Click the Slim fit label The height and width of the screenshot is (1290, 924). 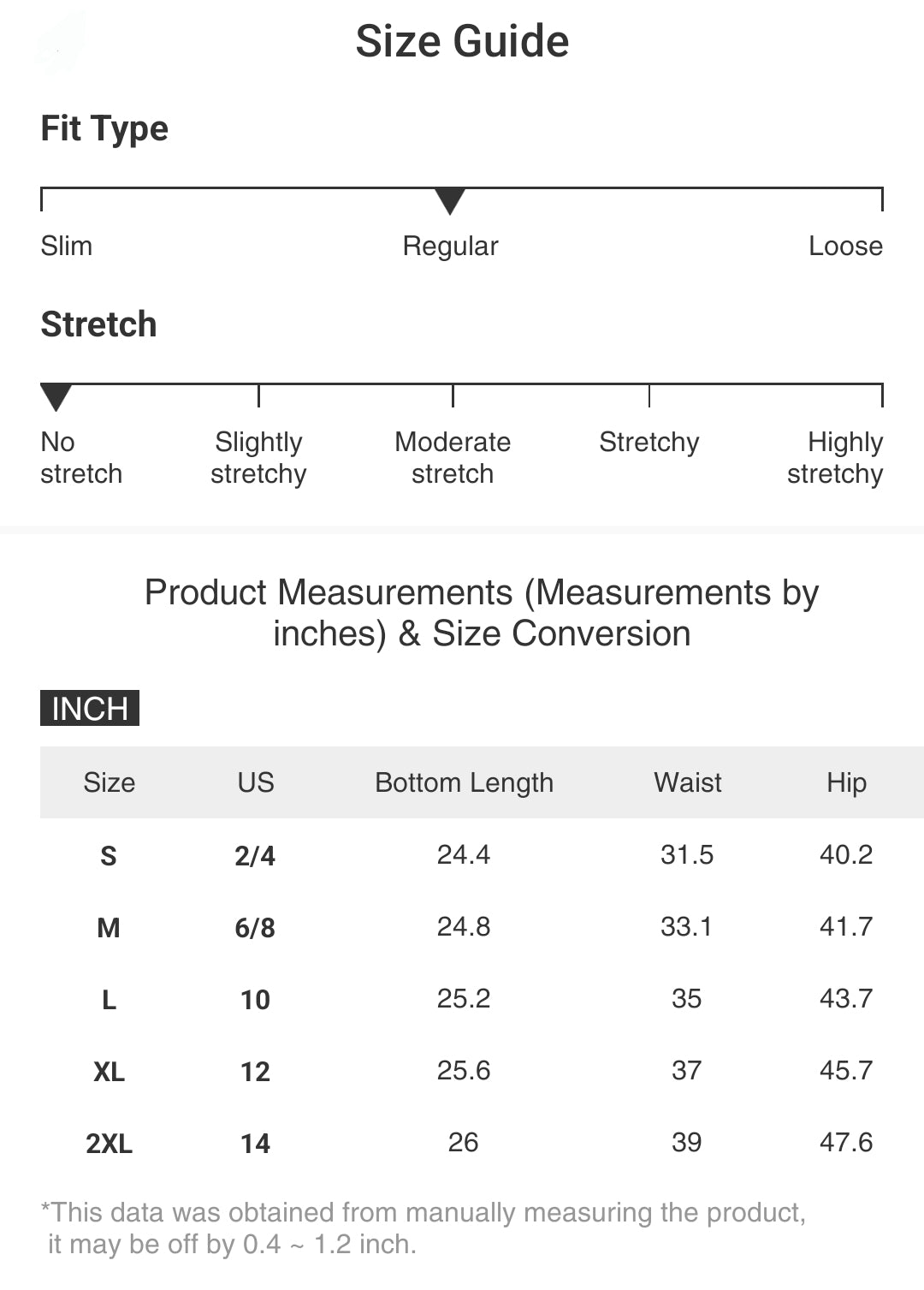pos(67,246)
